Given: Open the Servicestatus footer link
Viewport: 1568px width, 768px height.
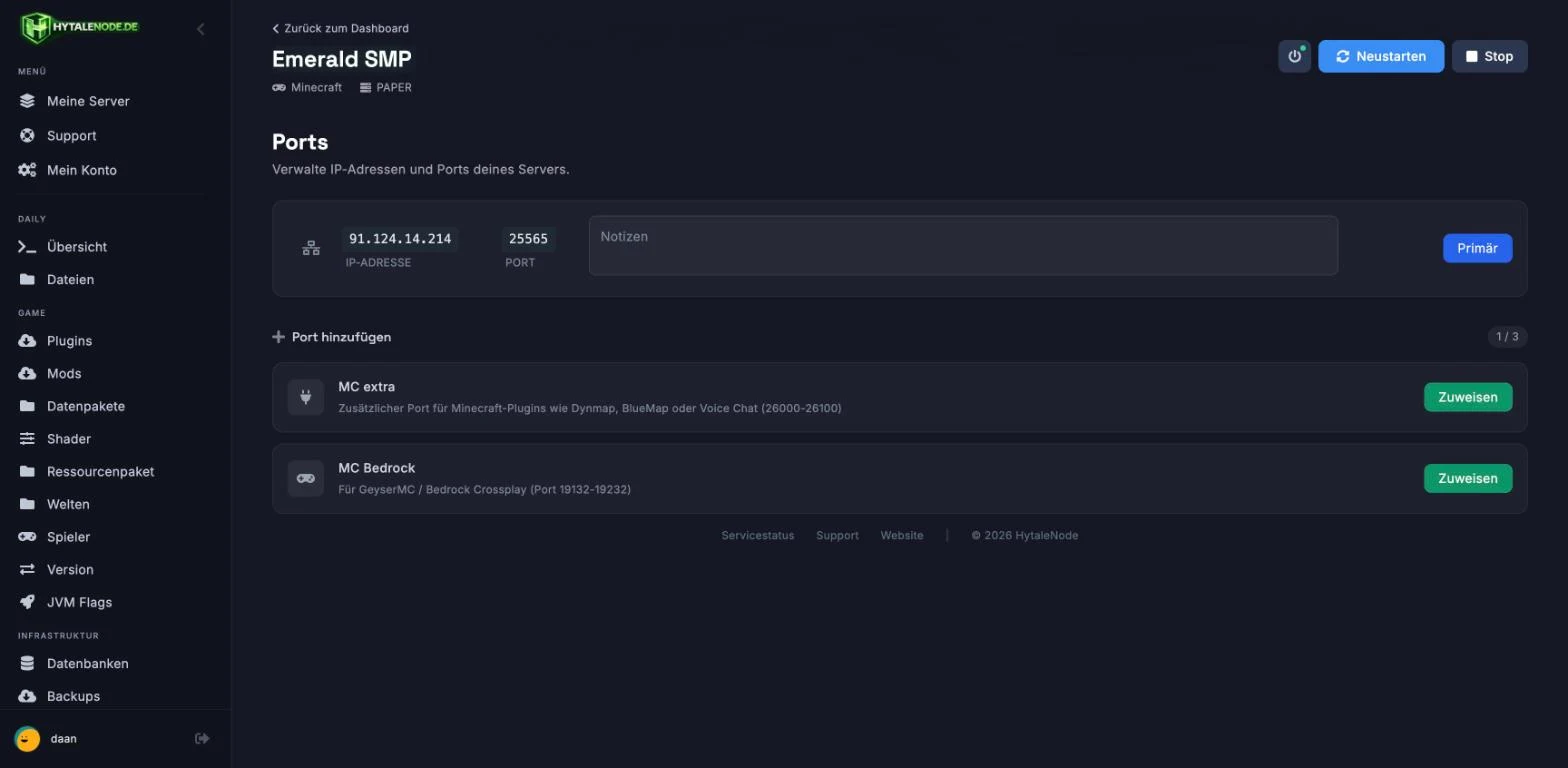Looking at the screenshot, I should point(757,535).
